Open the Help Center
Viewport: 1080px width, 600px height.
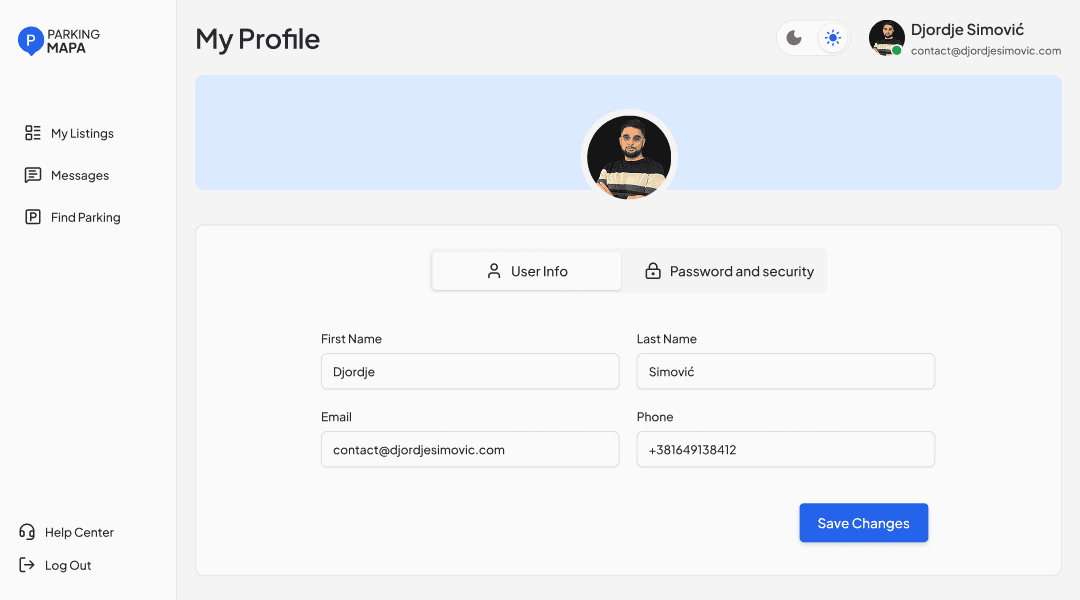pyautogui.click(x=66, y=532)
